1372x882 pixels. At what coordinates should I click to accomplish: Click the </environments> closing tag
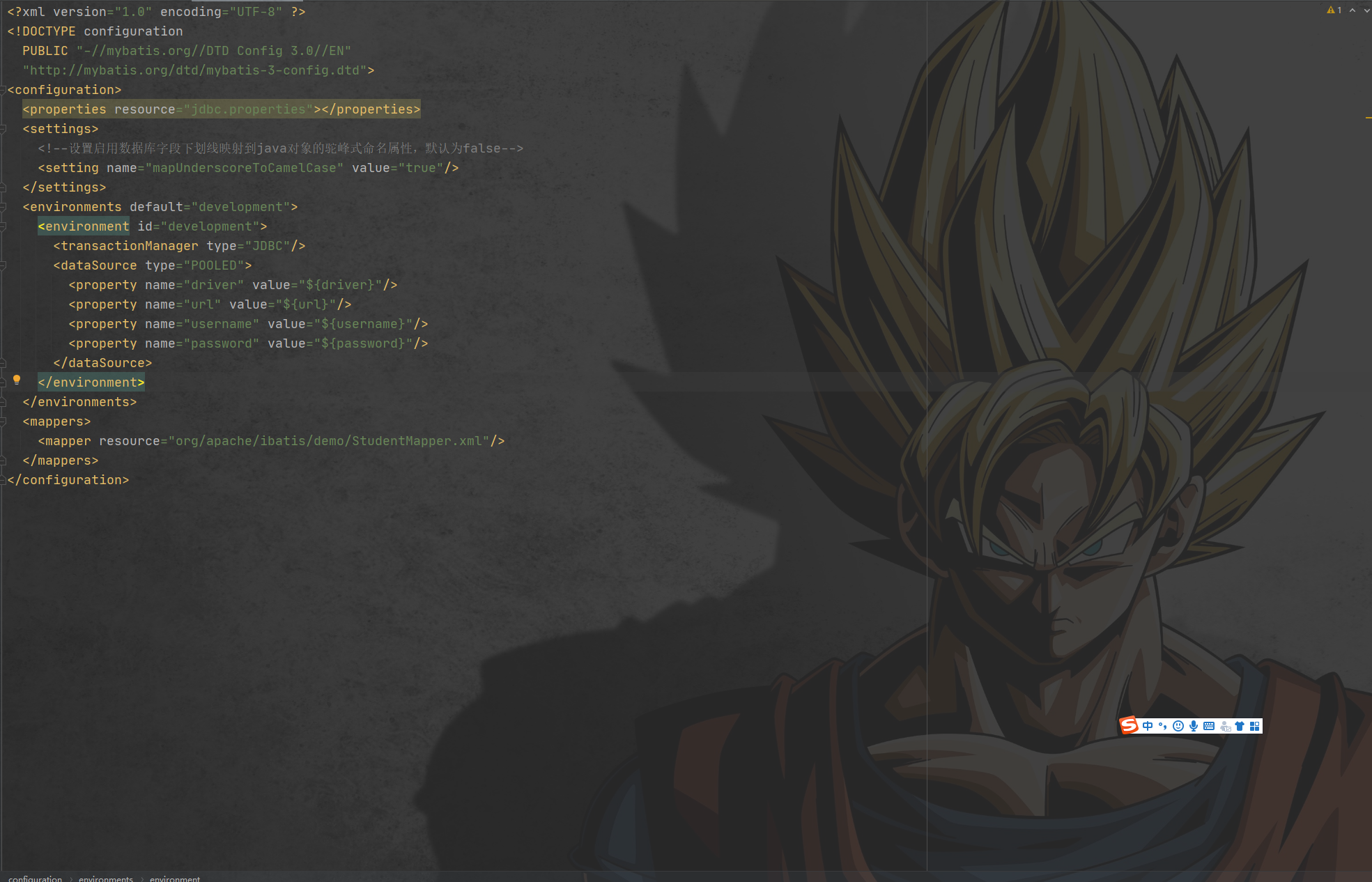pyautogui.click(x=79, y=402)
